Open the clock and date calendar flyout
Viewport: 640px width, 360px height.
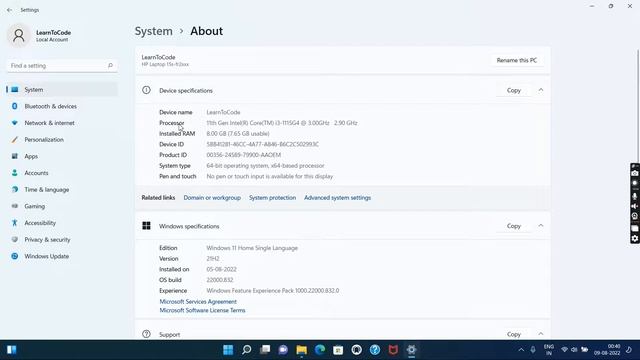[x=607, y=350]
